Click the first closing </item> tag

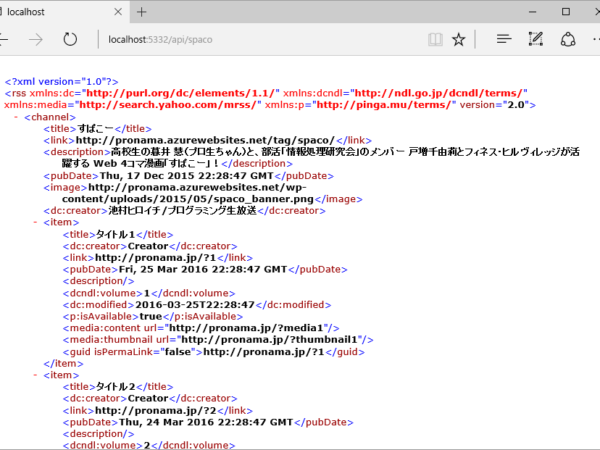point(63,363)
